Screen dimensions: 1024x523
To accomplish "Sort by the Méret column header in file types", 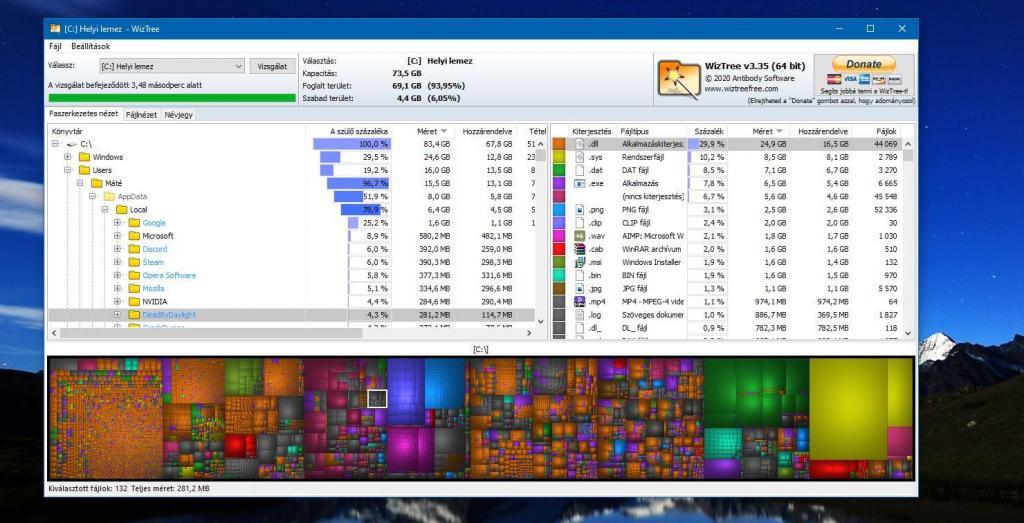I will (765, 131).
